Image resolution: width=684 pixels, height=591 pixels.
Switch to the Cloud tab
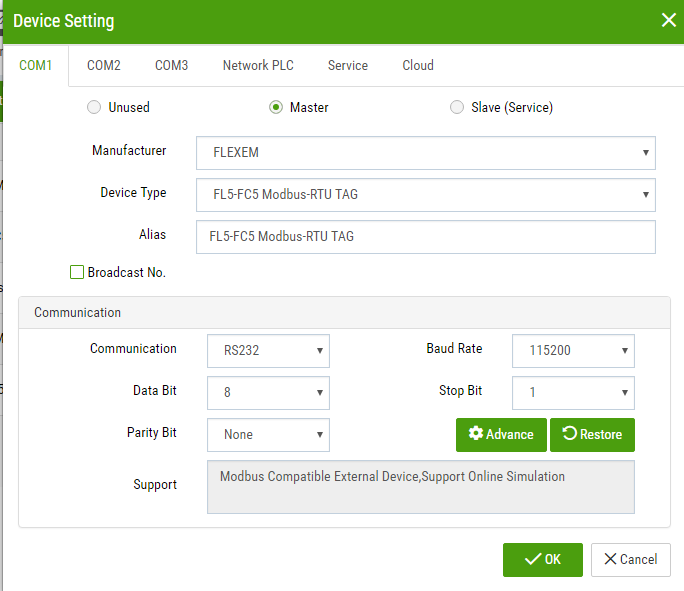pos(417,65)
